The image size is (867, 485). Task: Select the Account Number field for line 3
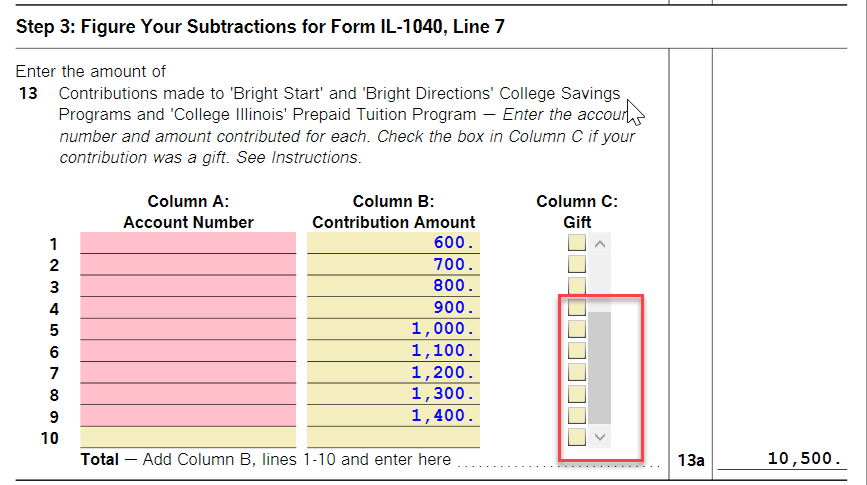tap(188, 286)
